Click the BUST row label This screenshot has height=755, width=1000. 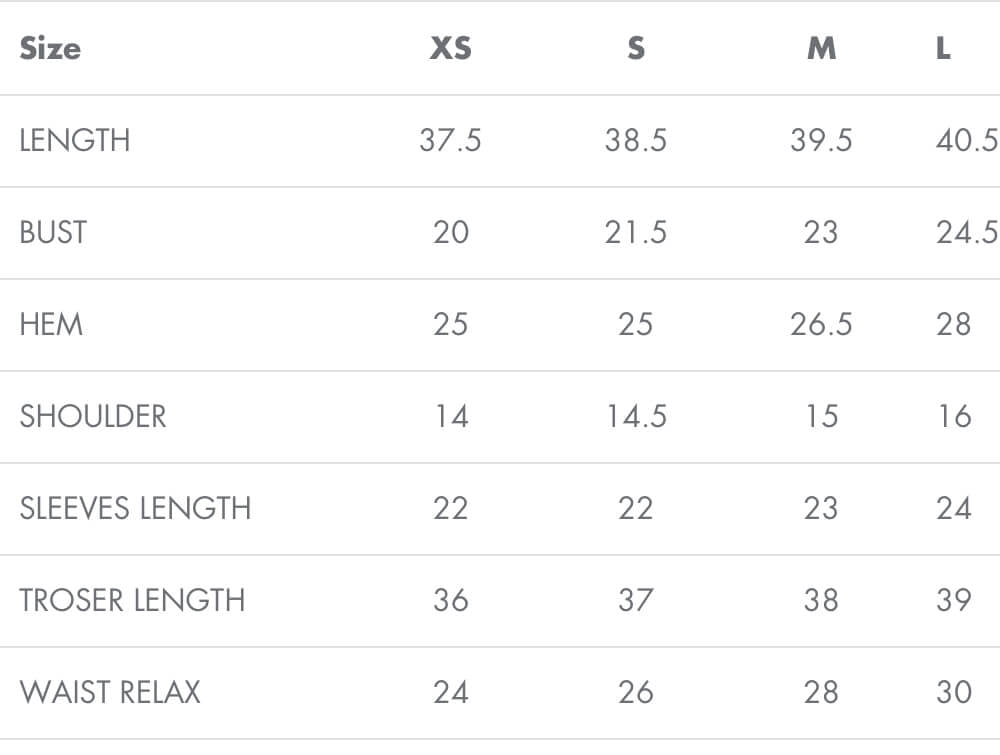[53, 232]
